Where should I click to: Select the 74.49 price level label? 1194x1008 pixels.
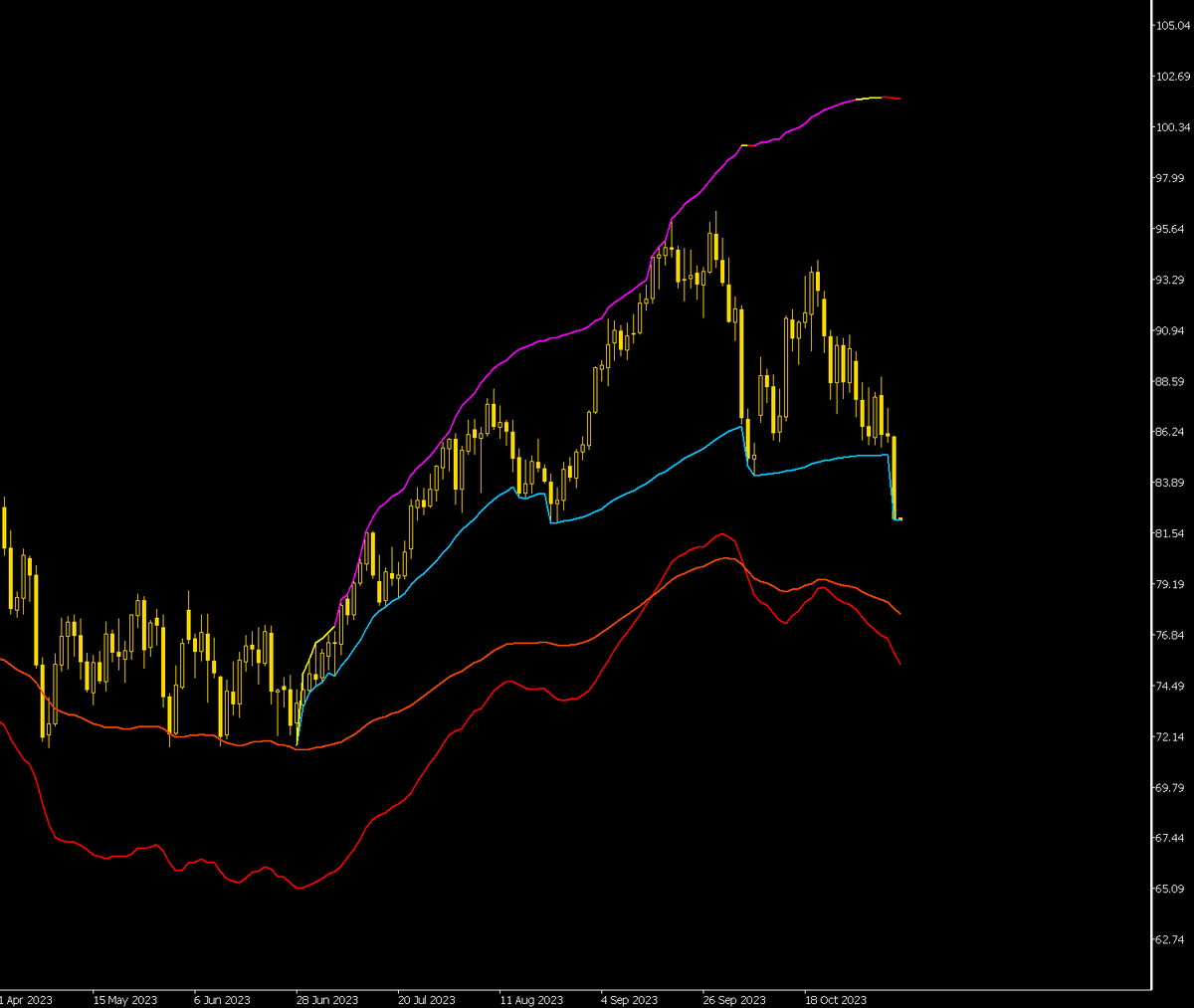coord(1170,686)
